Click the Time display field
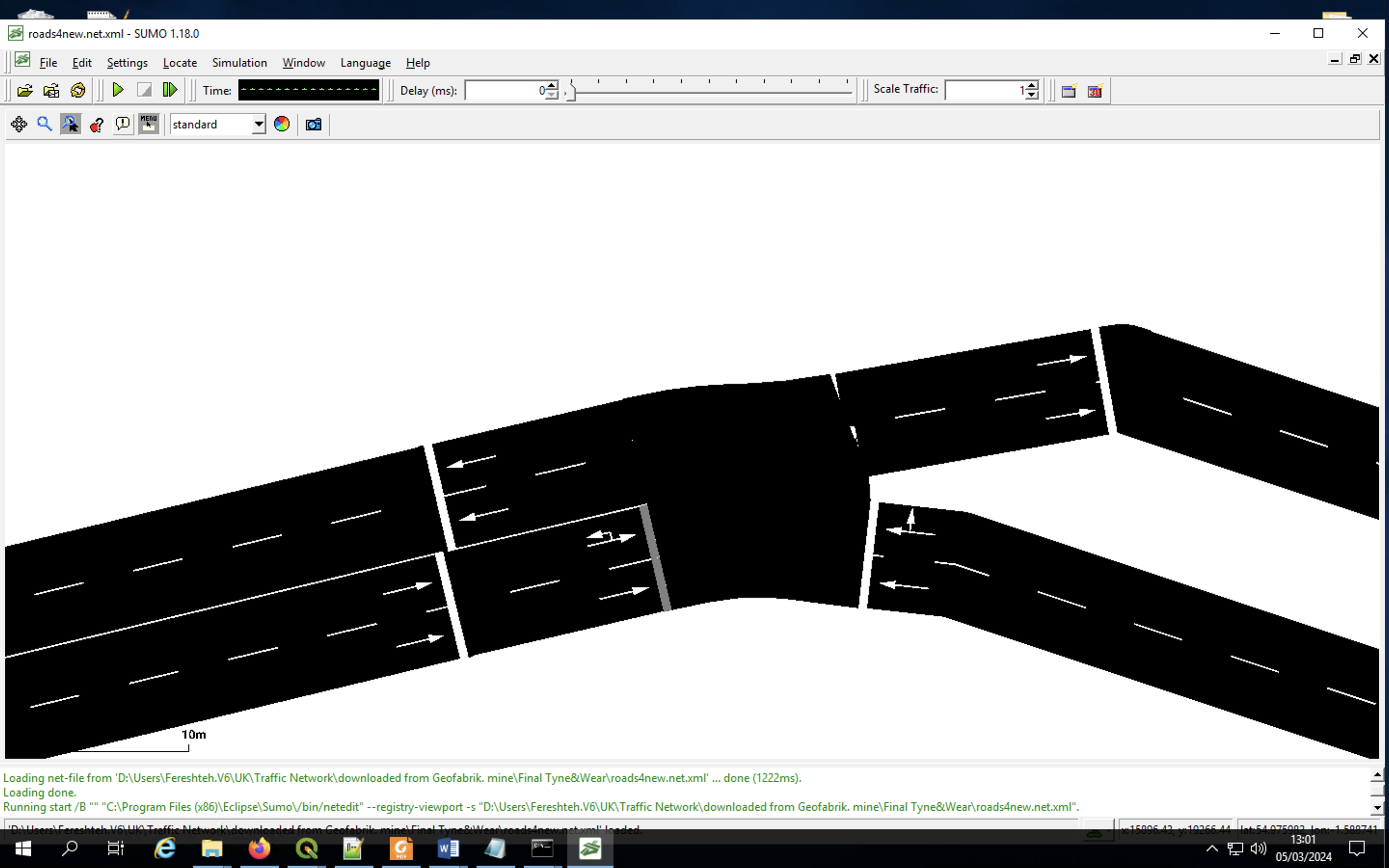The width and height of the screenshot is (1389, 868). 309,90
